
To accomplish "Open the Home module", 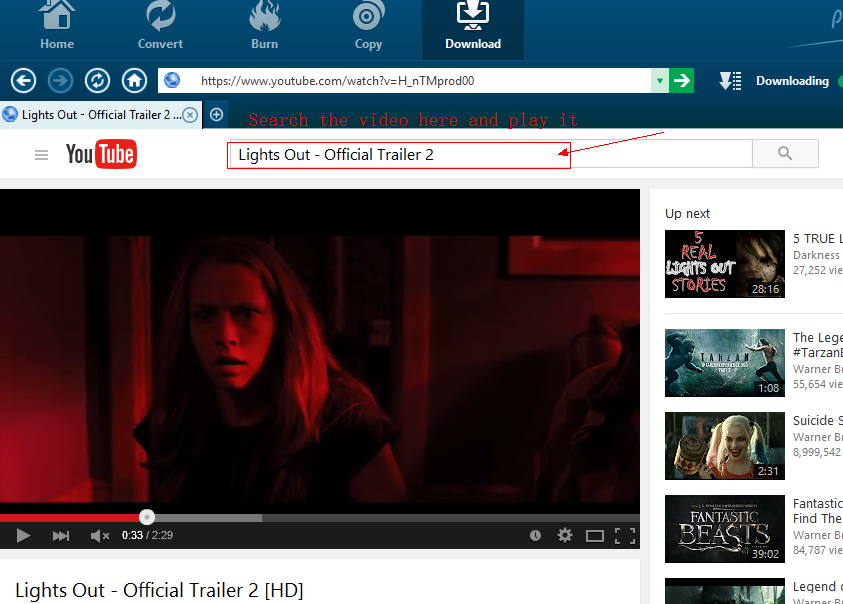I will tap(57, 26).
